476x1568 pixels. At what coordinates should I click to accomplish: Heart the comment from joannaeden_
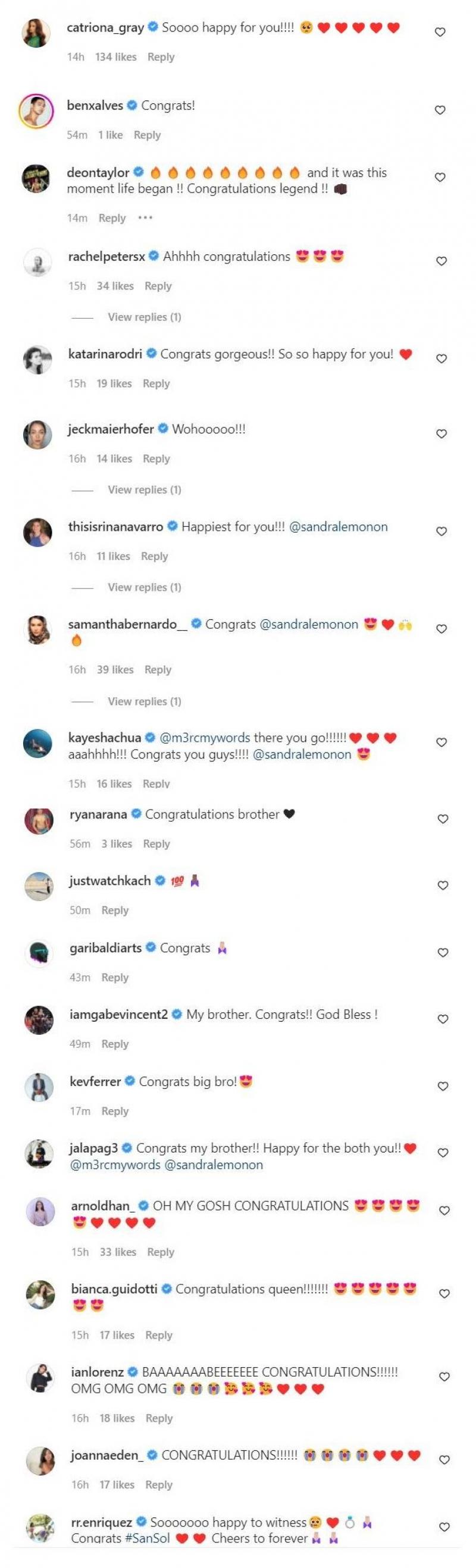444,1460
